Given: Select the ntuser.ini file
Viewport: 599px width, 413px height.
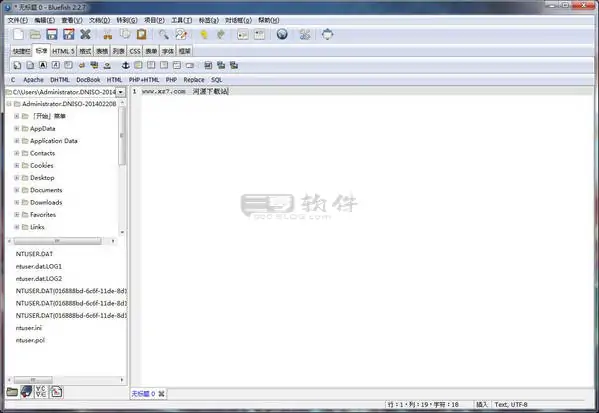Looking at the screenshot, I should pyautogui.click(x=29, y=328).
